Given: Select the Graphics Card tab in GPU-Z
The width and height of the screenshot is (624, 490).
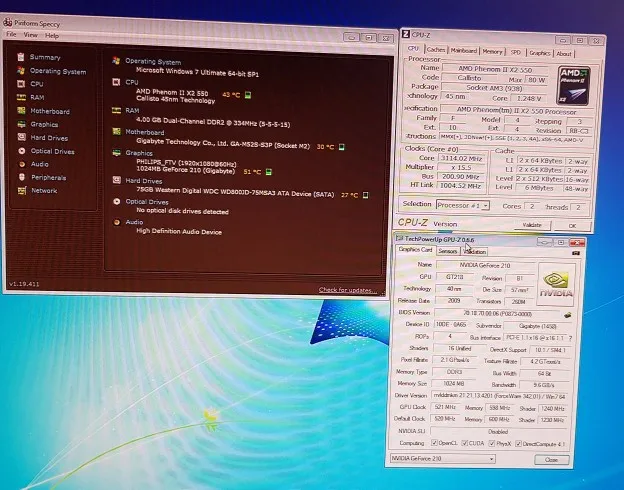Looking at the screenshot, I should pyautogui.click(x=415, y=250).
